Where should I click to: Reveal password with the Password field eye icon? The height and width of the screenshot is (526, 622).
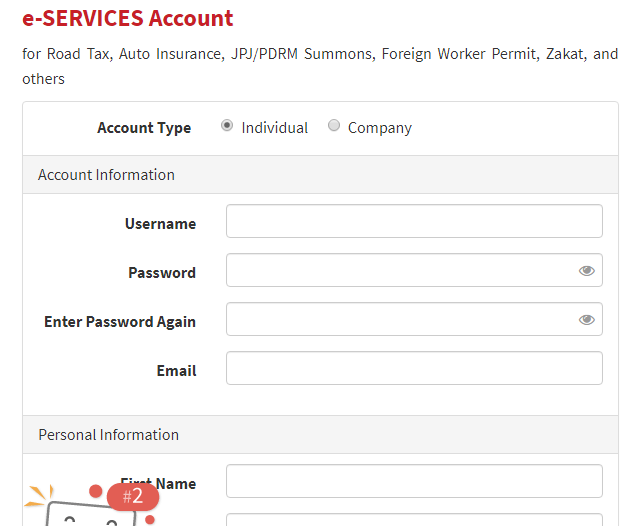click(x=586, y=271)
